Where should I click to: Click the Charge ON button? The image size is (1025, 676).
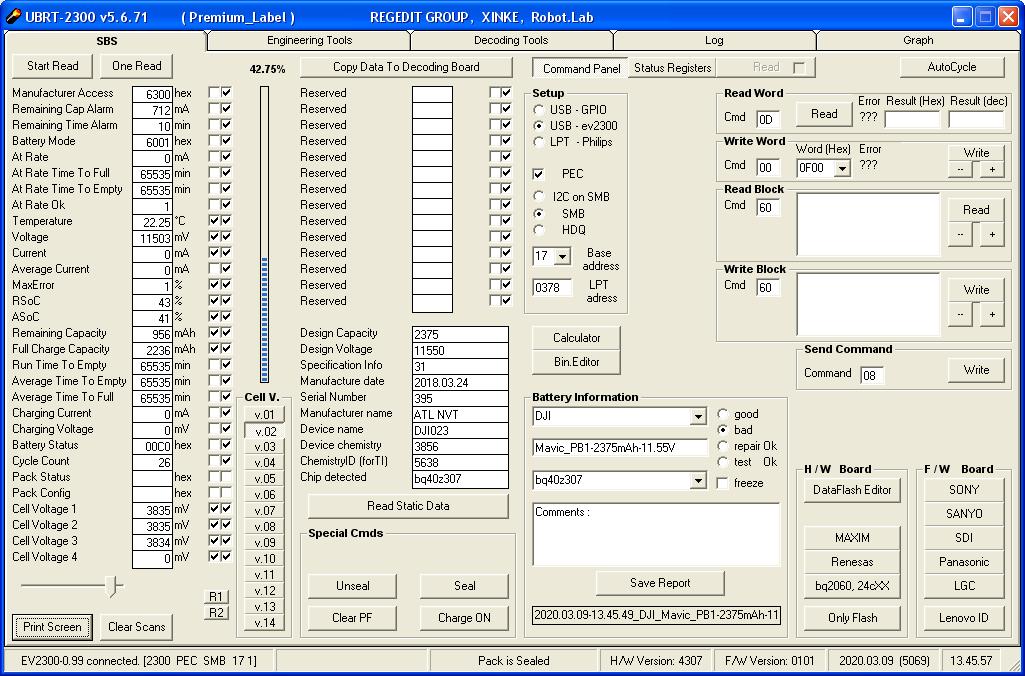click(464, 618)
